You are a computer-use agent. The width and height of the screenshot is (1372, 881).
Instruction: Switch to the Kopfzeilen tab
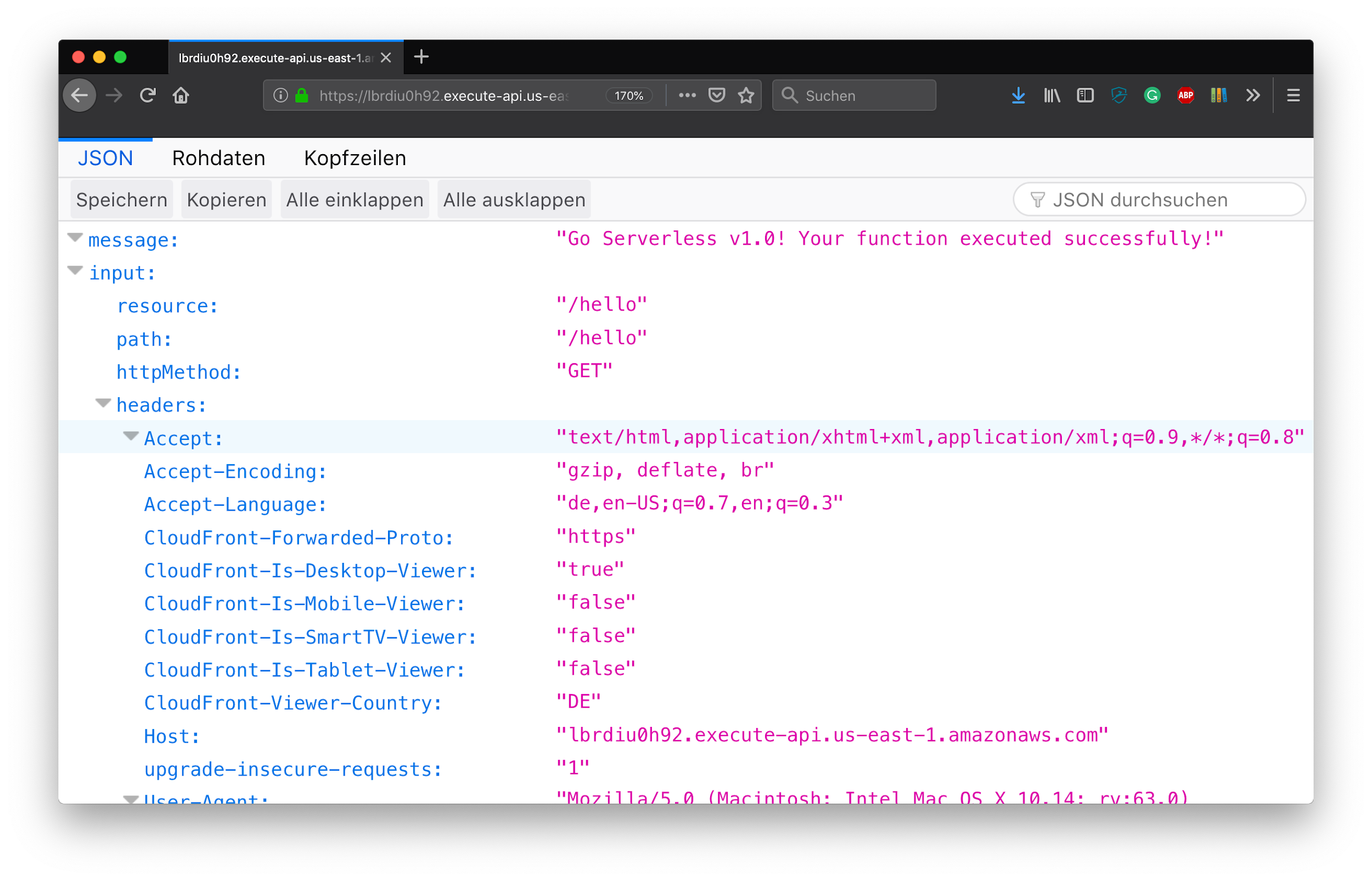[355, 159]
